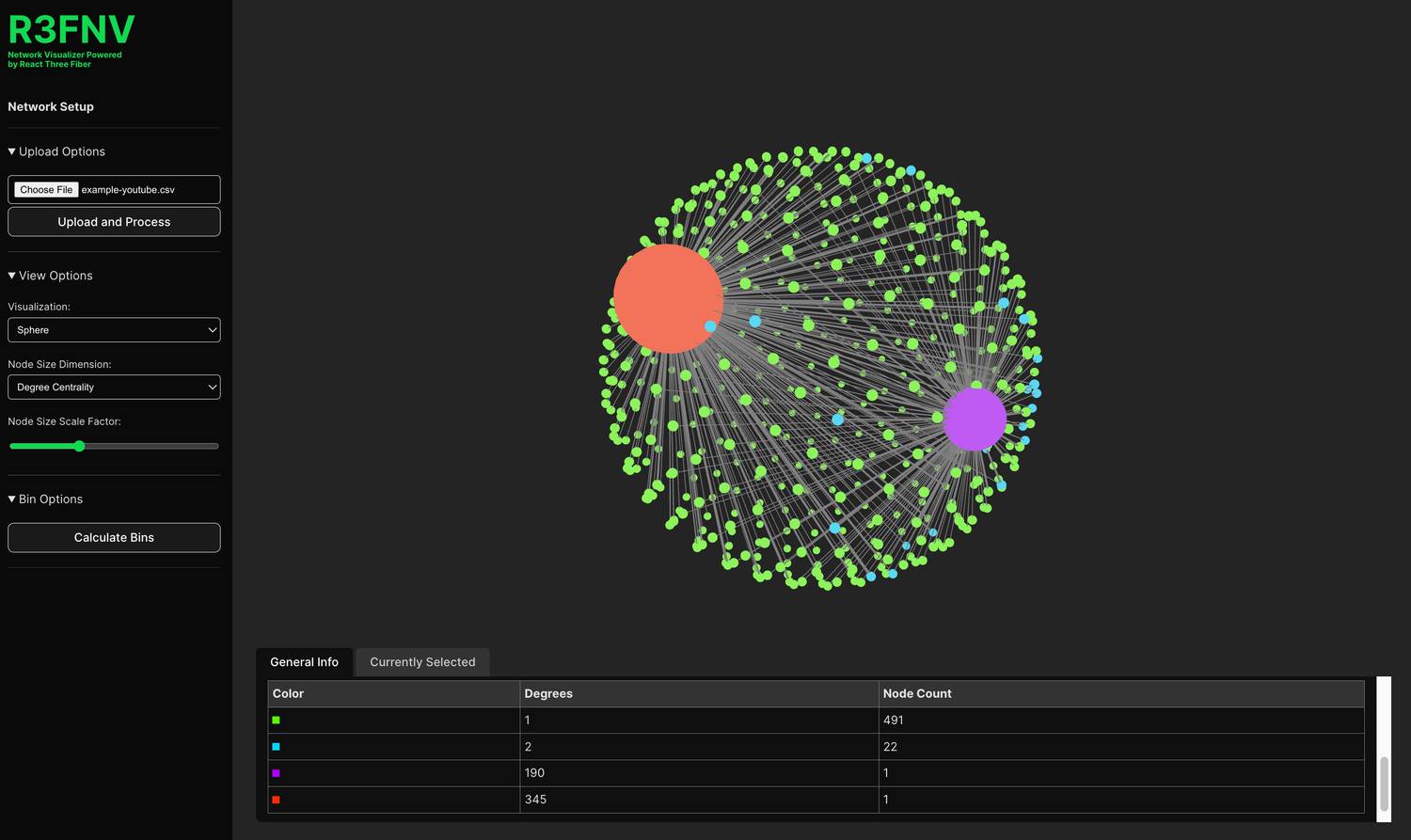Image resolution: width=1411 pixels, height=840 pixels.
Task: Click the purple swatch for degree 190
Action: 276,773
